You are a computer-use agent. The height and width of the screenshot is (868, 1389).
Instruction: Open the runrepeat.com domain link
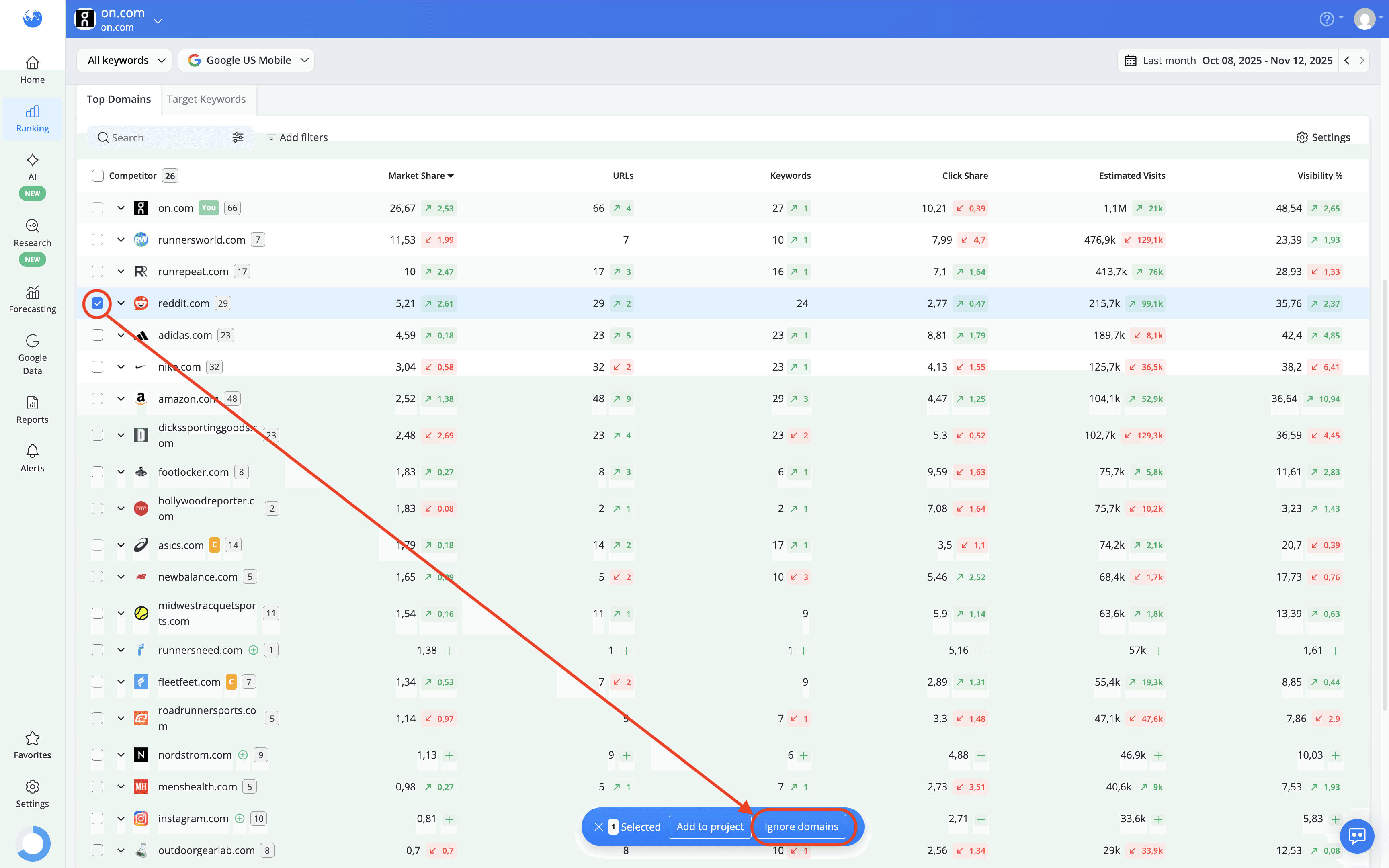(x=193, y=272)
